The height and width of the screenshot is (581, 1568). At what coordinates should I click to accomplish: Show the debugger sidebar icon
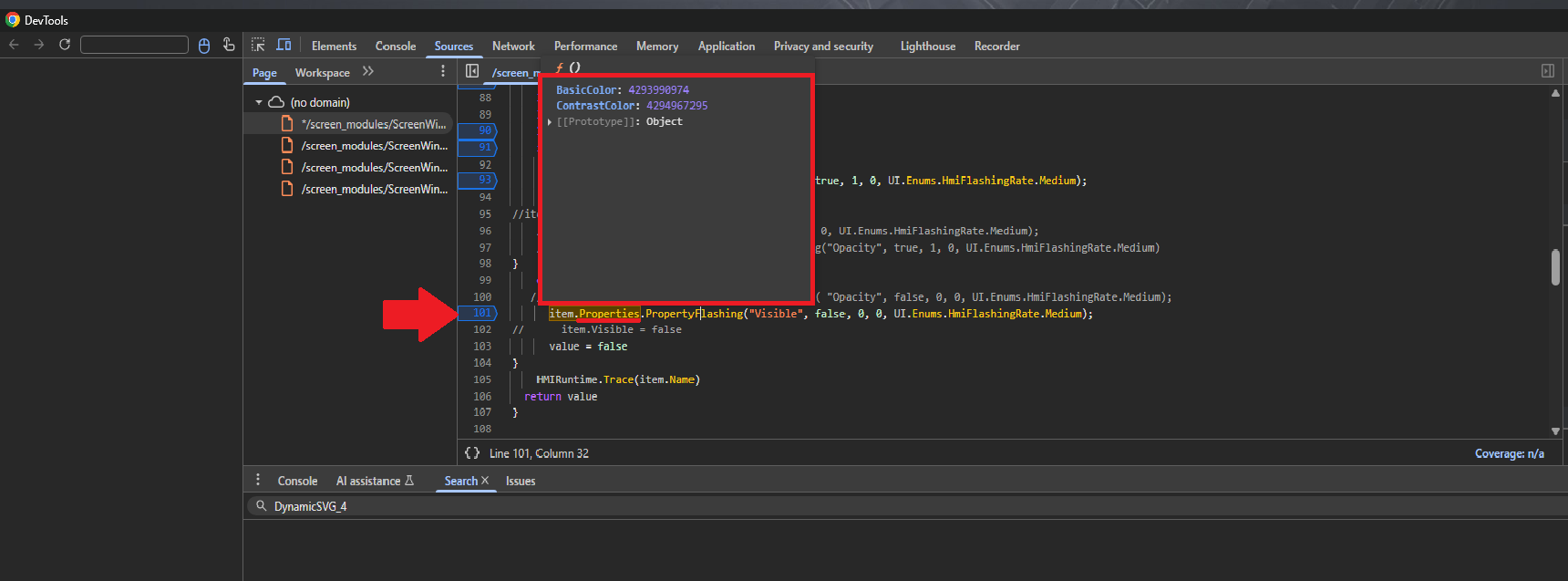1547,71
